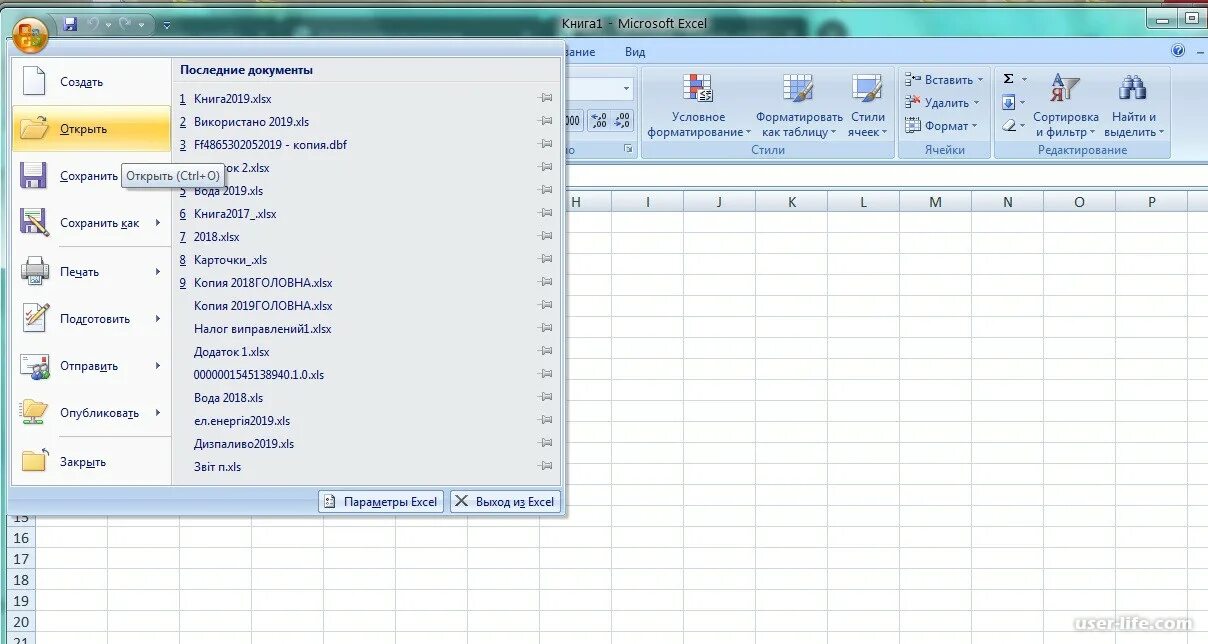
Task: Pin Карточки_.xls to recent list
Action: tap(546, 259)
